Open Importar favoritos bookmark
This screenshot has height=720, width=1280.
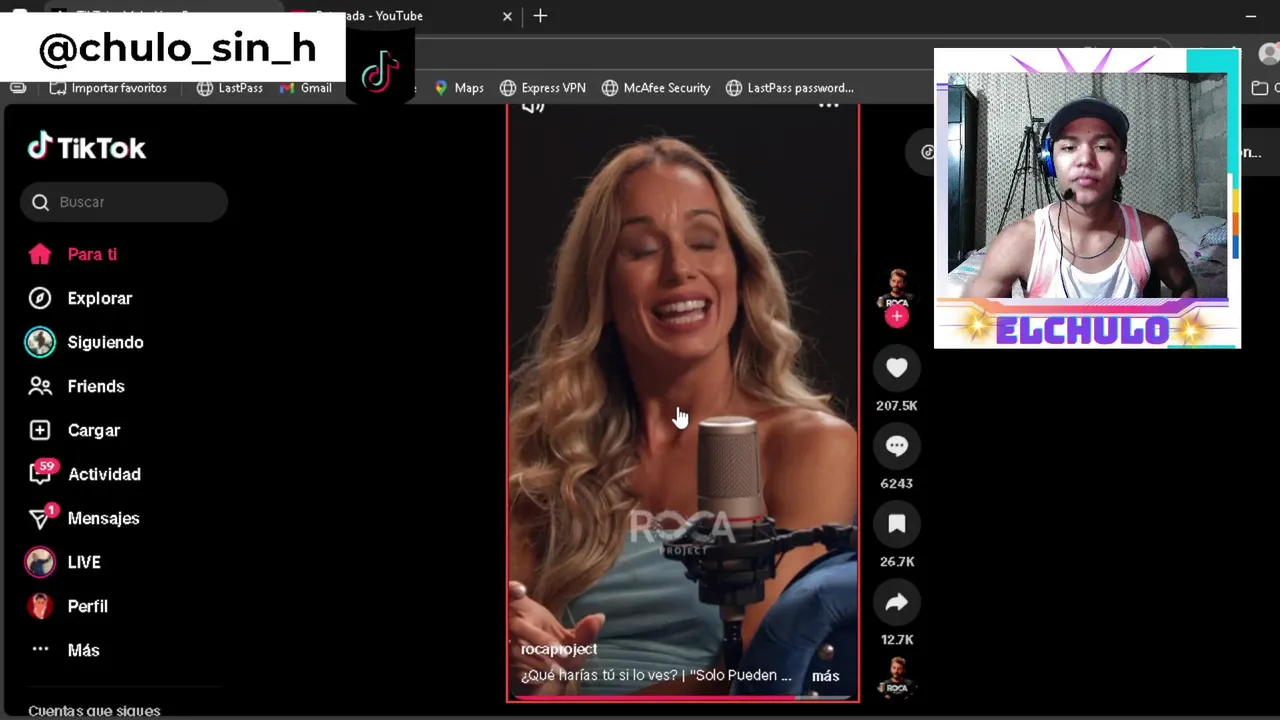109,88
